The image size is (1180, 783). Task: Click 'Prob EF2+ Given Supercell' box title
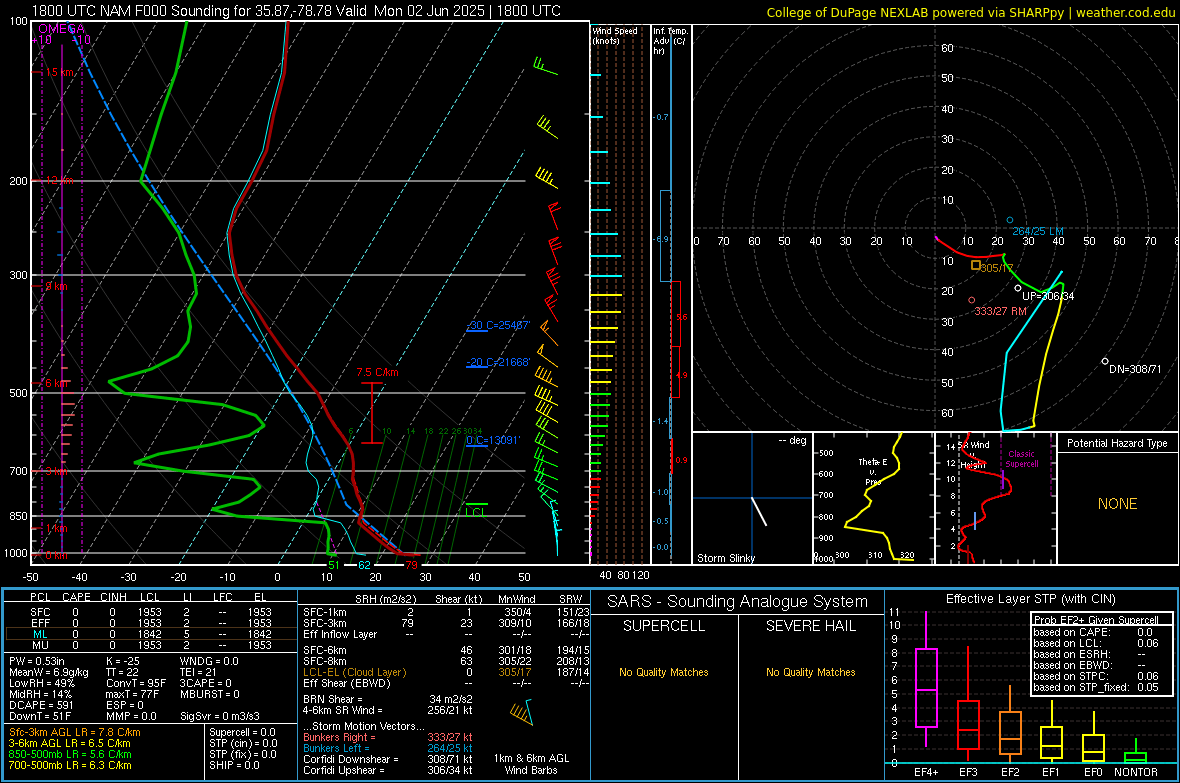[1096, 620]
